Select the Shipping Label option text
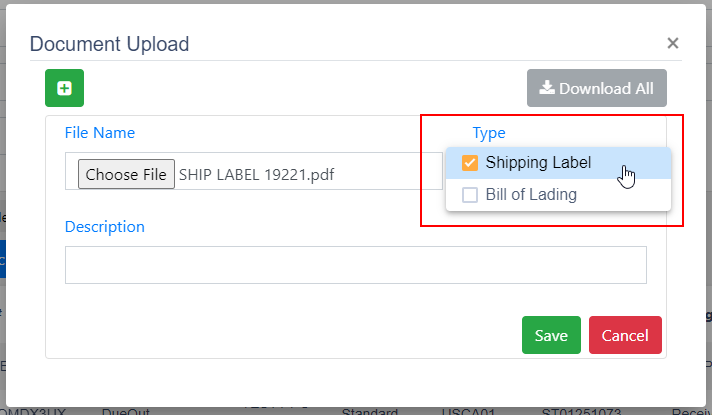Image resolution: width=712 pixels, height=415 pixels. click(538, 163)
